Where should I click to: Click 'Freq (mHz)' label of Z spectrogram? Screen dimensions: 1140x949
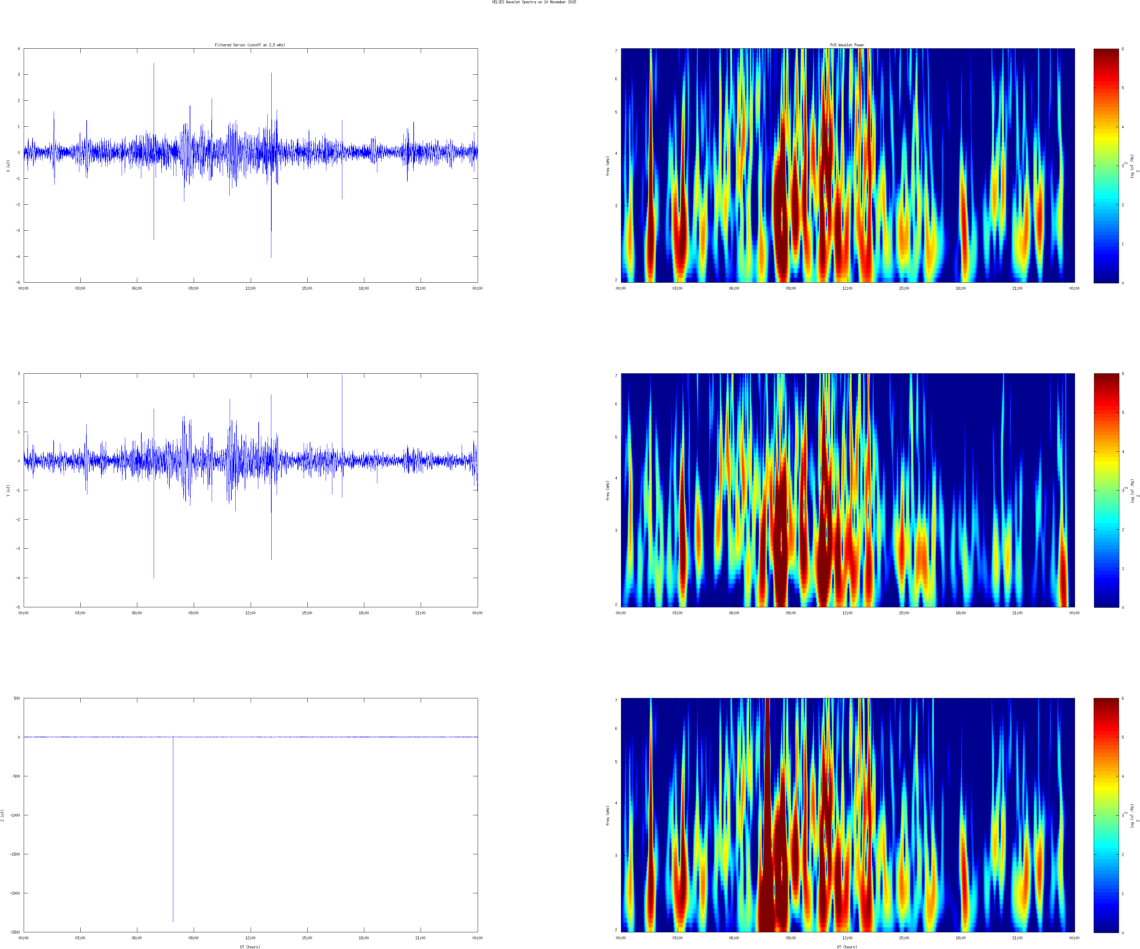click(x=607, y=814)
